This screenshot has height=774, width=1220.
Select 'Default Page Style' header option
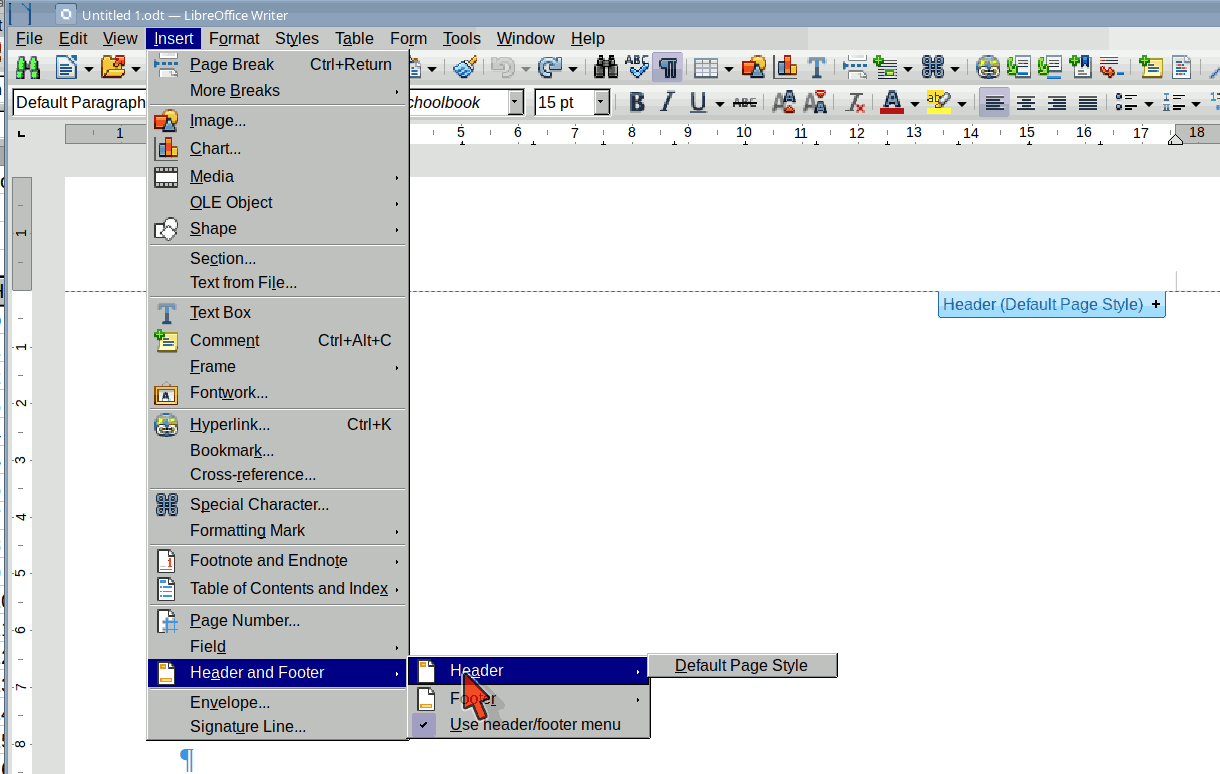741,666
